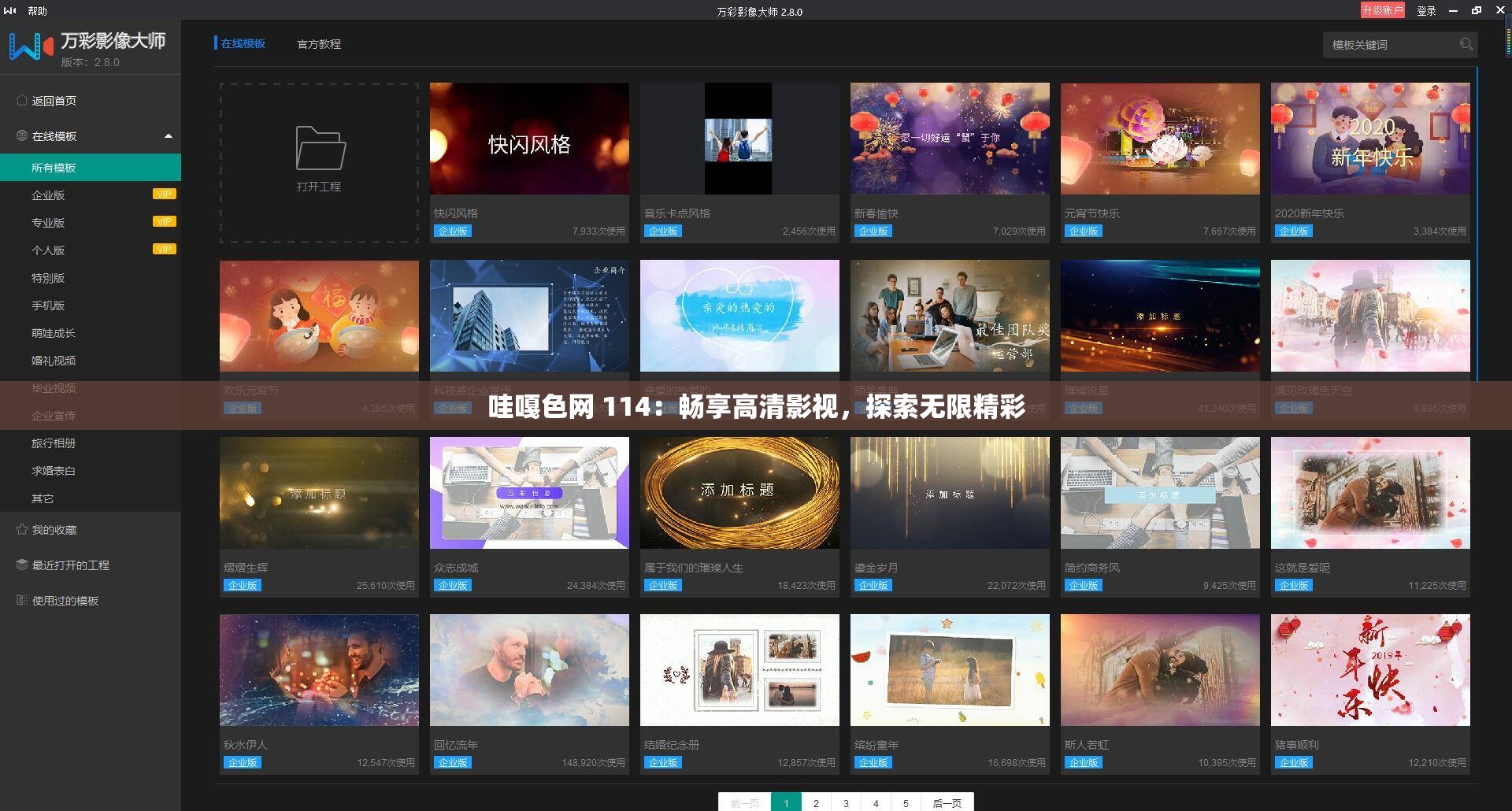Viewport: 1512px width, 811px height.
Task: Open the 这就是爱呢 template thumbnail
Action: tap(1370, 493)
